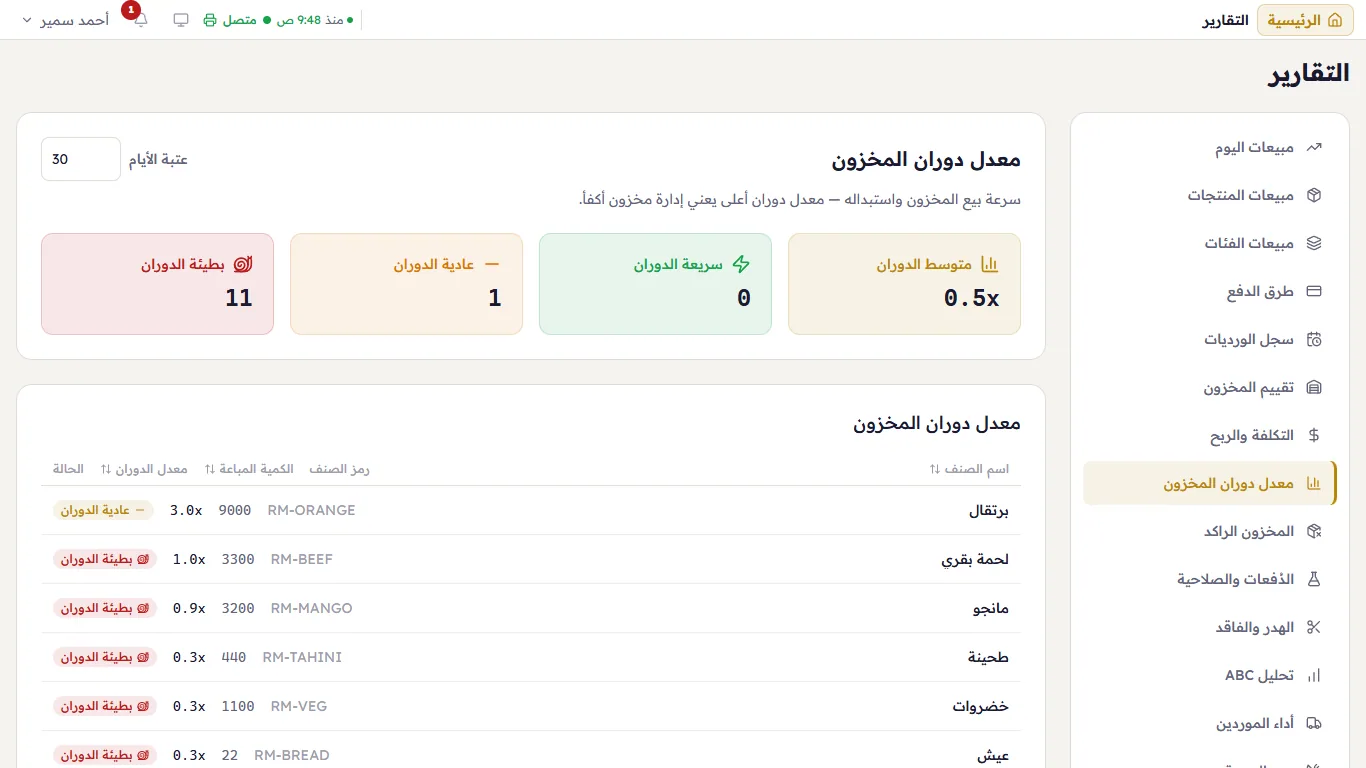This screenshot has width=1366, height=768.
Task: Open the notifications bell icon
Action: click(141, 20)
